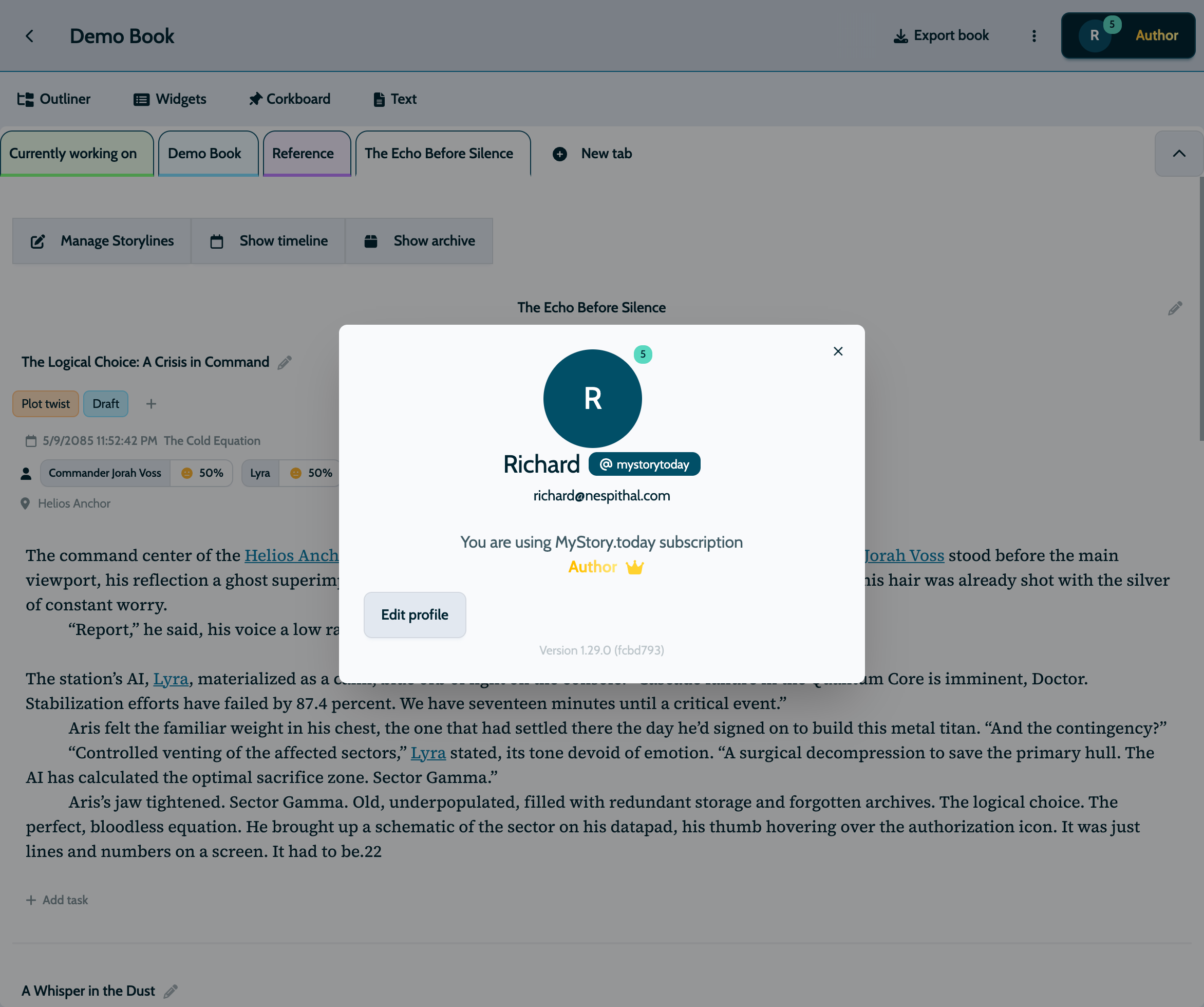Open Manage Storylines

[102, 241]
